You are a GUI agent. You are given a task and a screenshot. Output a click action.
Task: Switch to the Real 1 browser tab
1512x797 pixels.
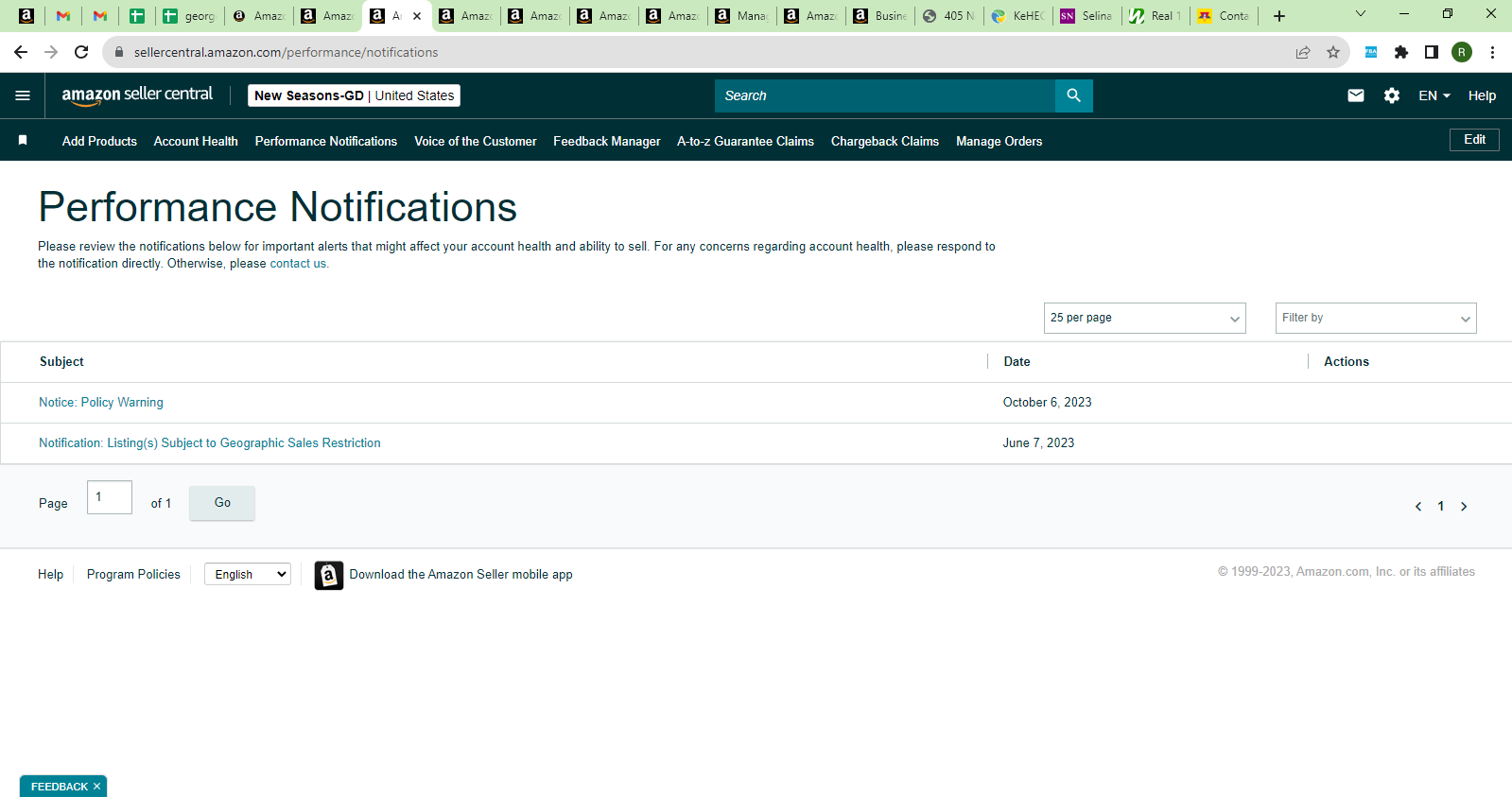click(1156, 16)
